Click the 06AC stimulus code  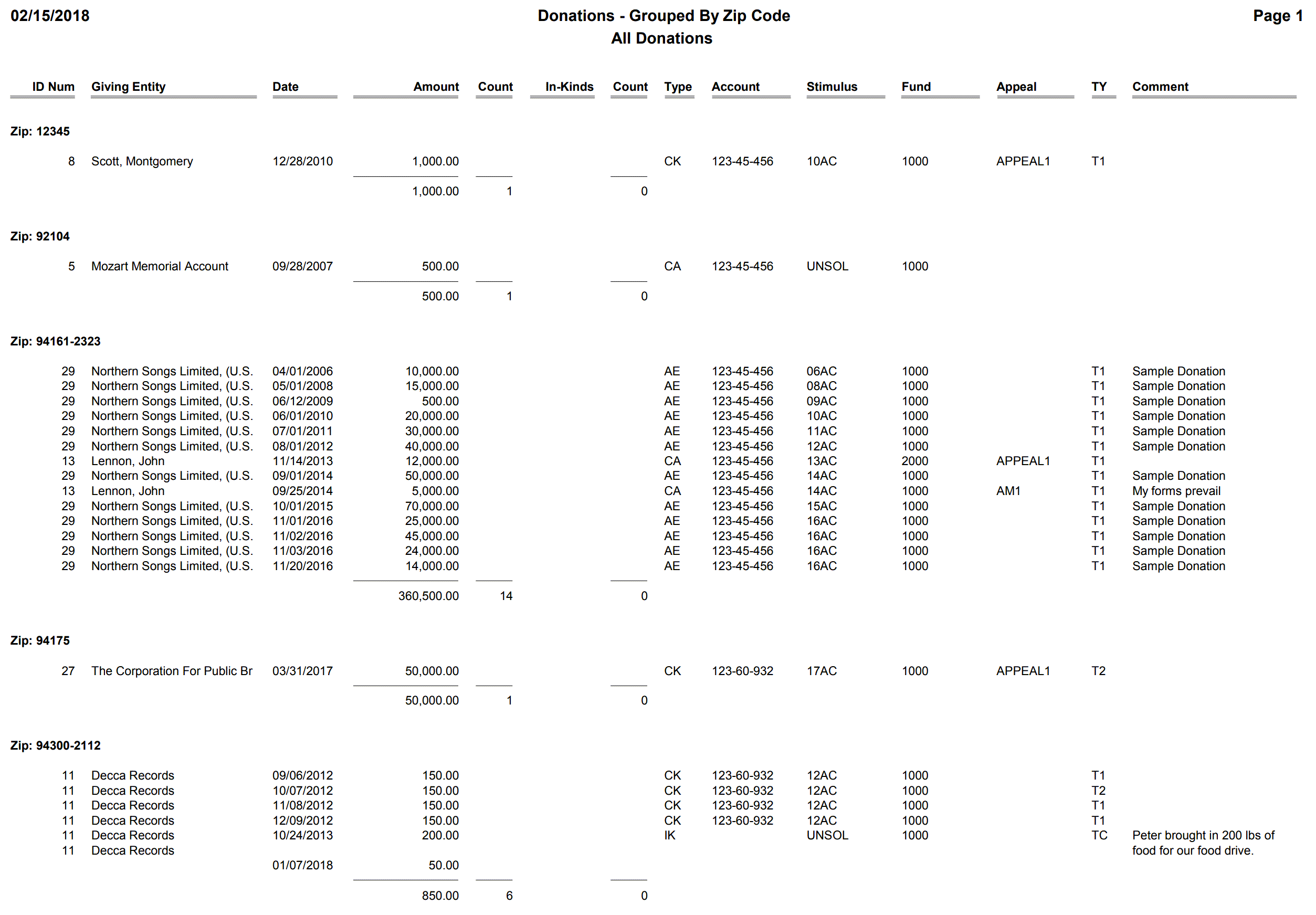[x=822, y=372]
